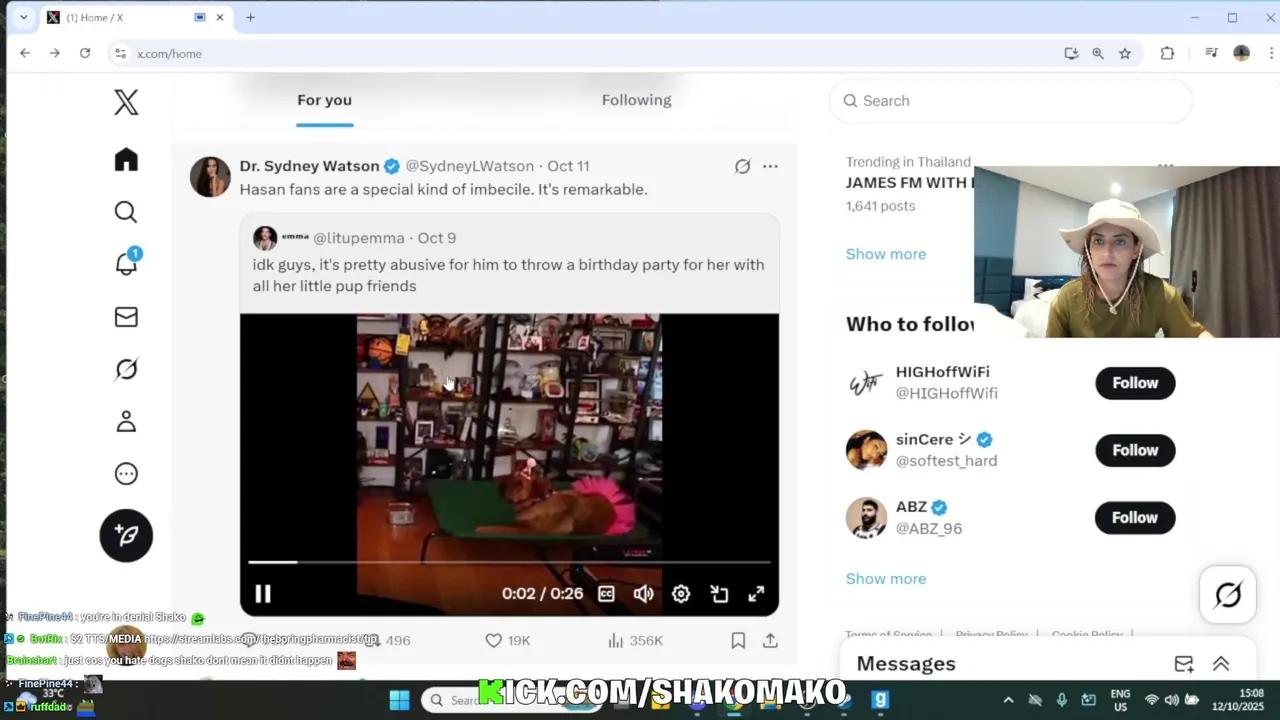Image resolution: width=1280 pixels, height=720 pixels.
Task: Bookmark the Sydney Watson post
Action: coord(738,640)
